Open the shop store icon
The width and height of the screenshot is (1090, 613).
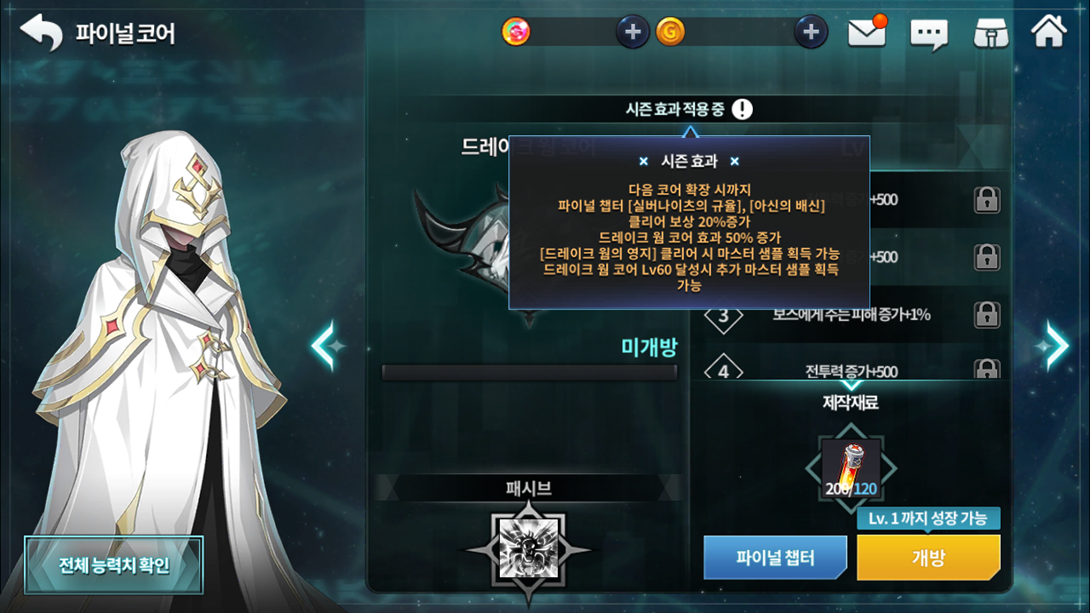tap(991, 33)
